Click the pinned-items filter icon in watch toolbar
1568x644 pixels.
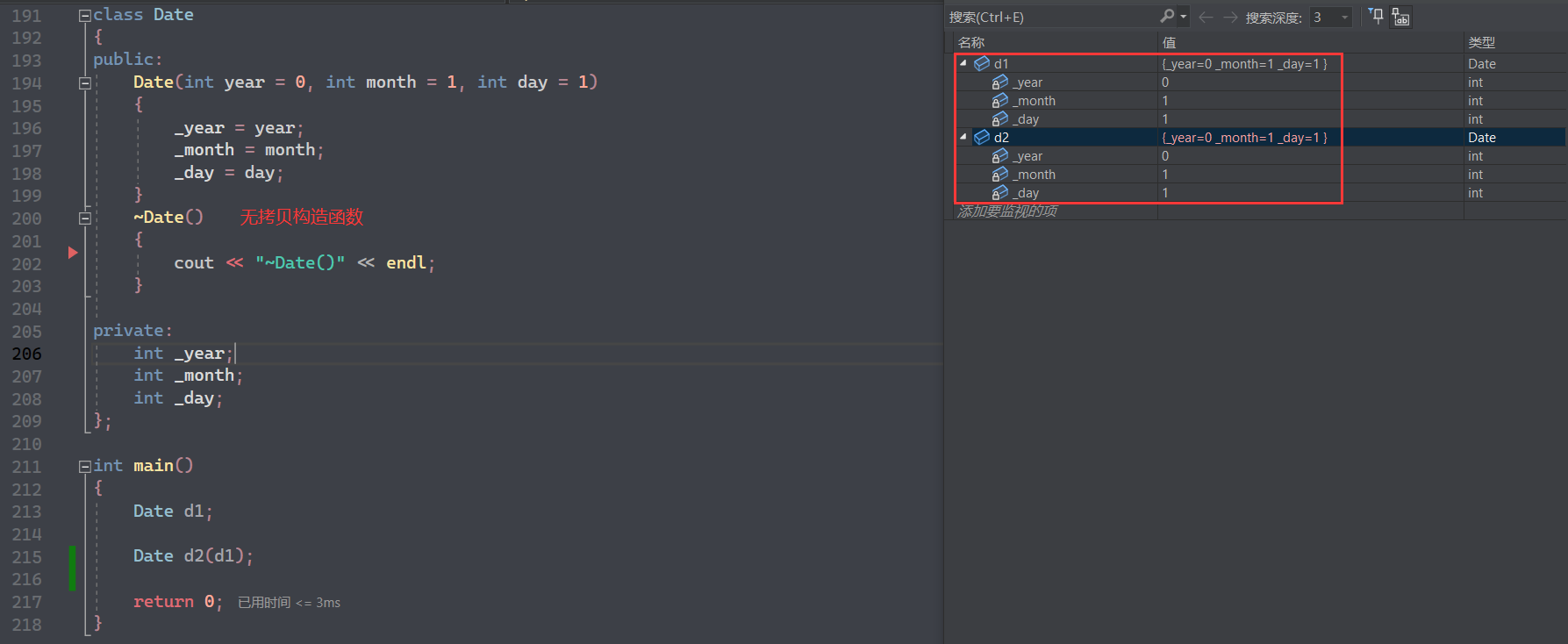click(1376, 16)
